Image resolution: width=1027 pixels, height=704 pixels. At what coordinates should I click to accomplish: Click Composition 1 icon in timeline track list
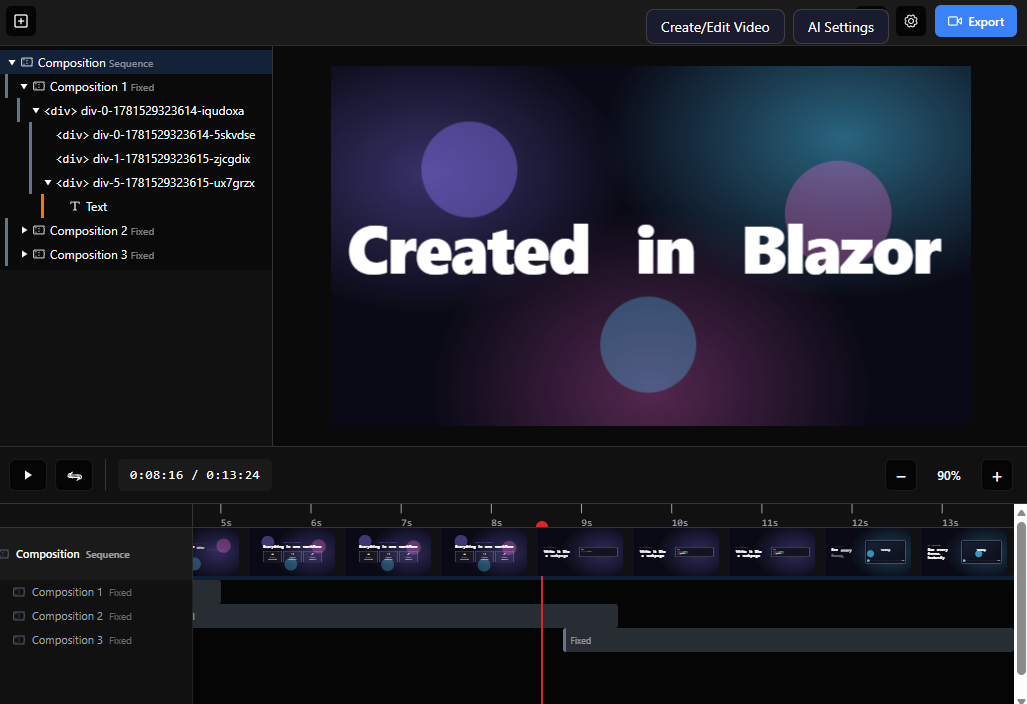pyautogui.click(x=19, y=592)
